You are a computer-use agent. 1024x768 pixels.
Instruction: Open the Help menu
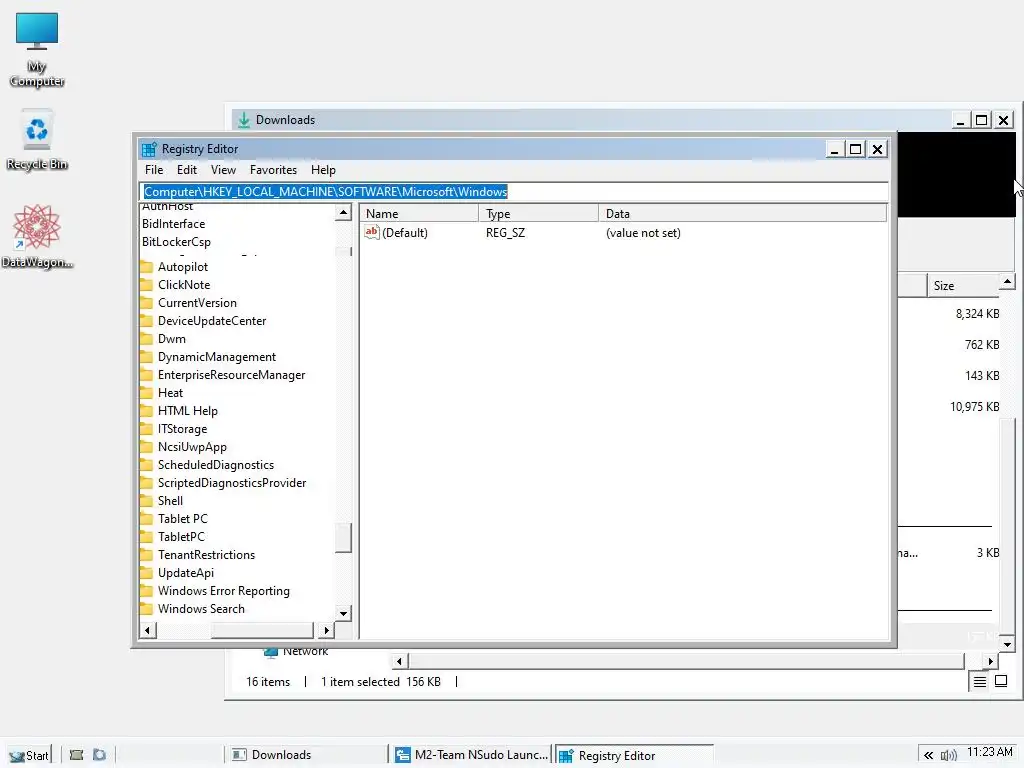pos(323,170)
